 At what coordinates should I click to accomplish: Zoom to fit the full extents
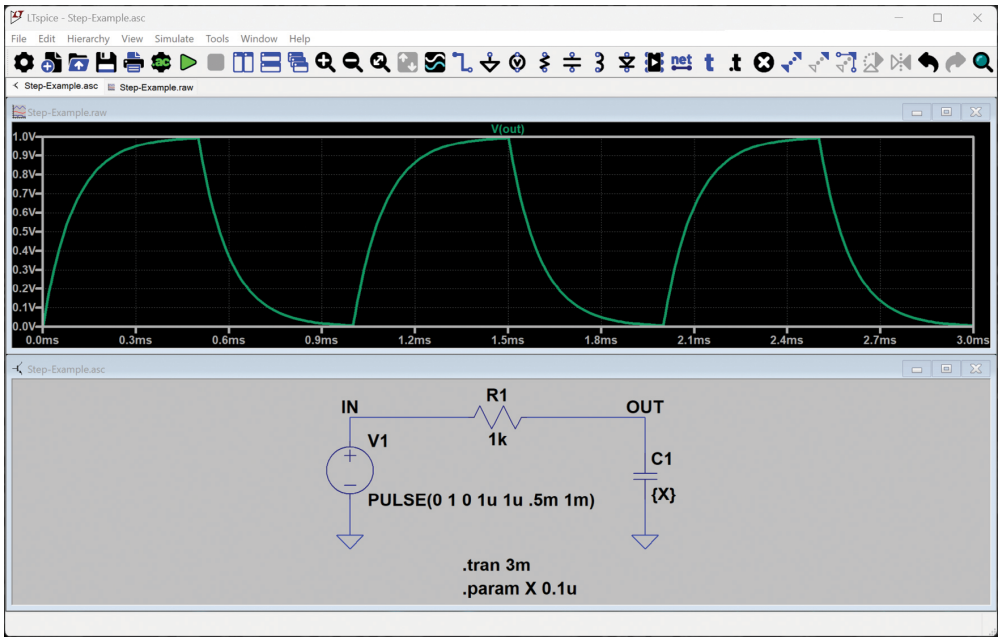(380, 63)
